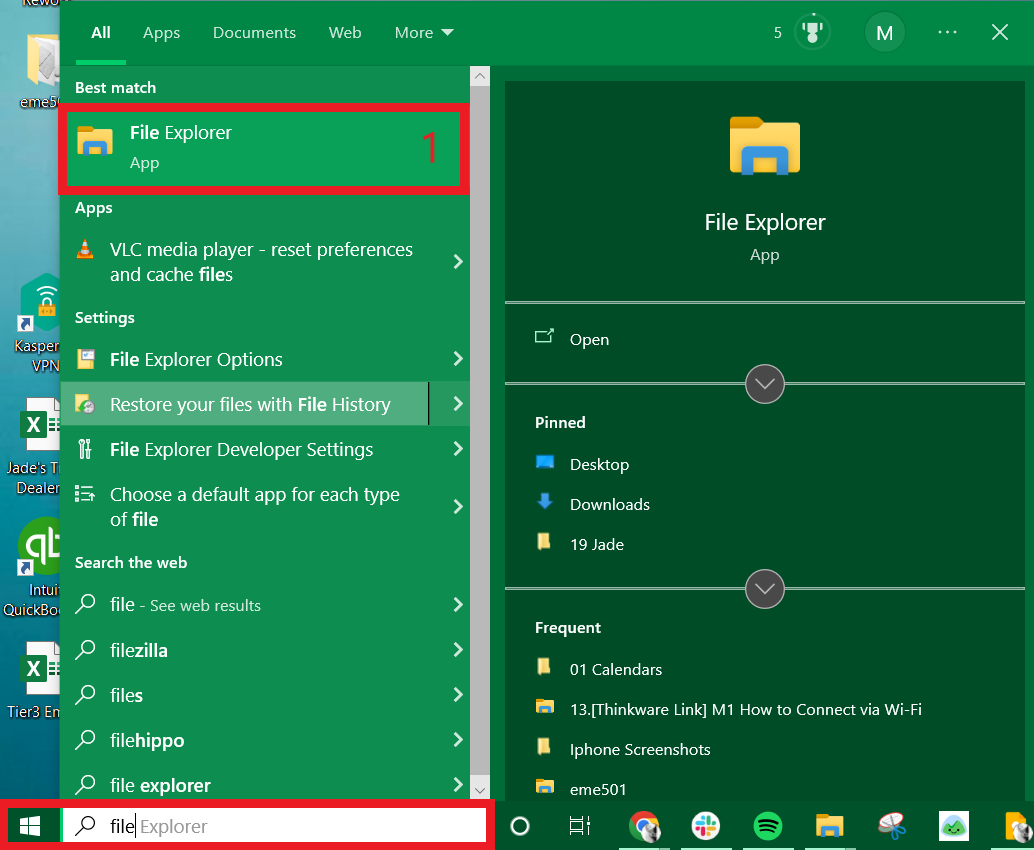
Task: Open the rewards trophy icon
Action: 812,32
